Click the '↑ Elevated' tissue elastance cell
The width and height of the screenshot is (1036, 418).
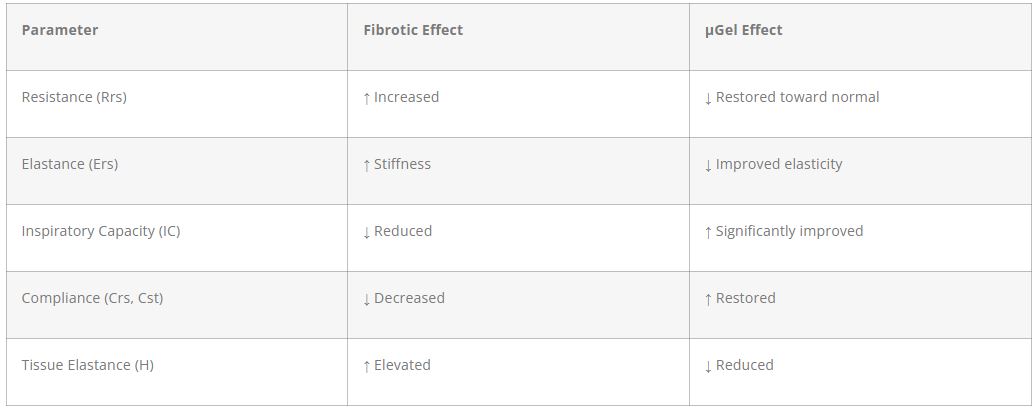pos(397,365)
